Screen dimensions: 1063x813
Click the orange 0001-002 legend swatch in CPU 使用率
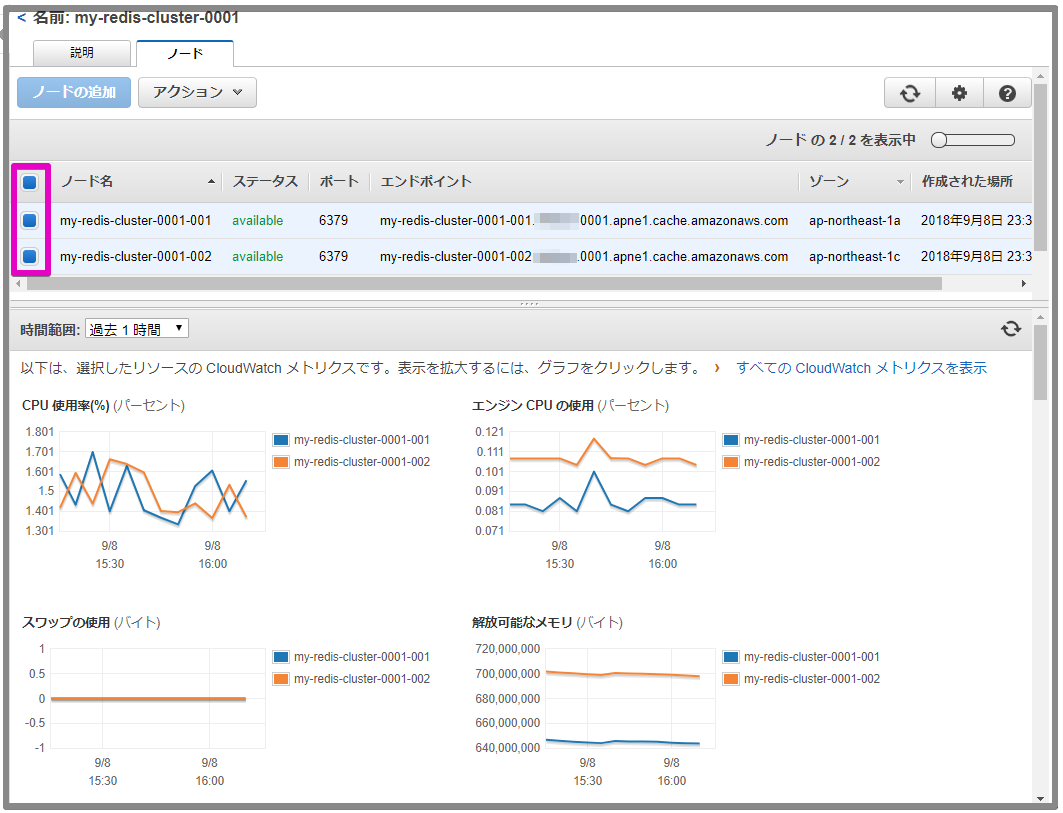click(281, 462)
